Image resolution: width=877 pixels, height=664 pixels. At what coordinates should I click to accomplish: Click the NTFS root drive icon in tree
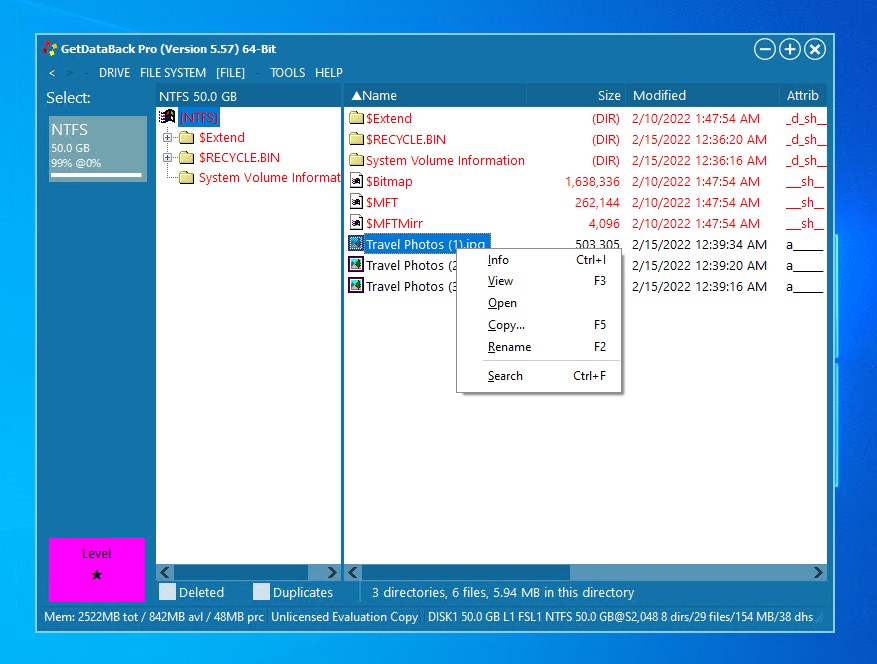(168, 117)
